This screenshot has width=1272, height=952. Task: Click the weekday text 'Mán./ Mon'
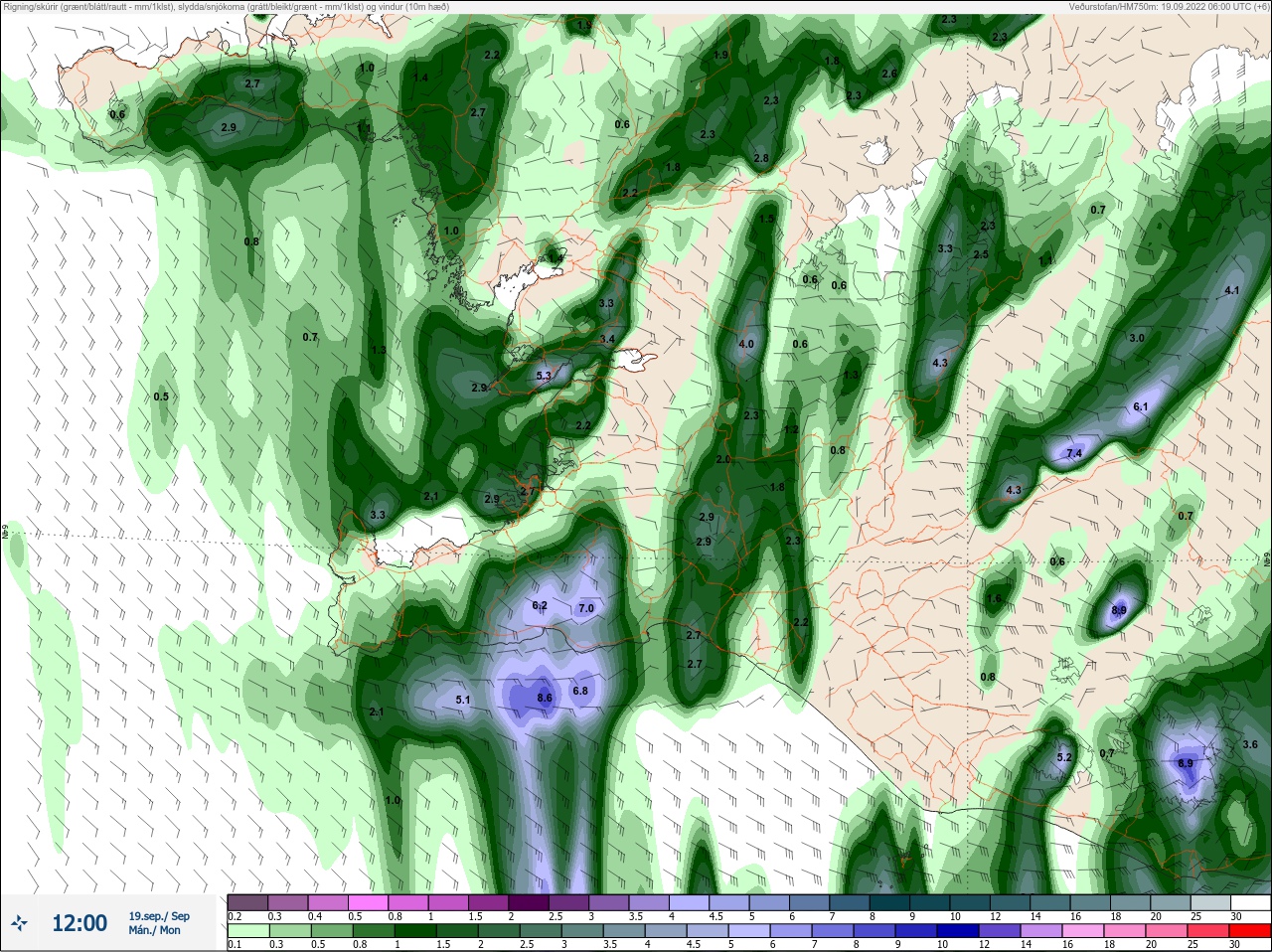(x=155, y=931)
